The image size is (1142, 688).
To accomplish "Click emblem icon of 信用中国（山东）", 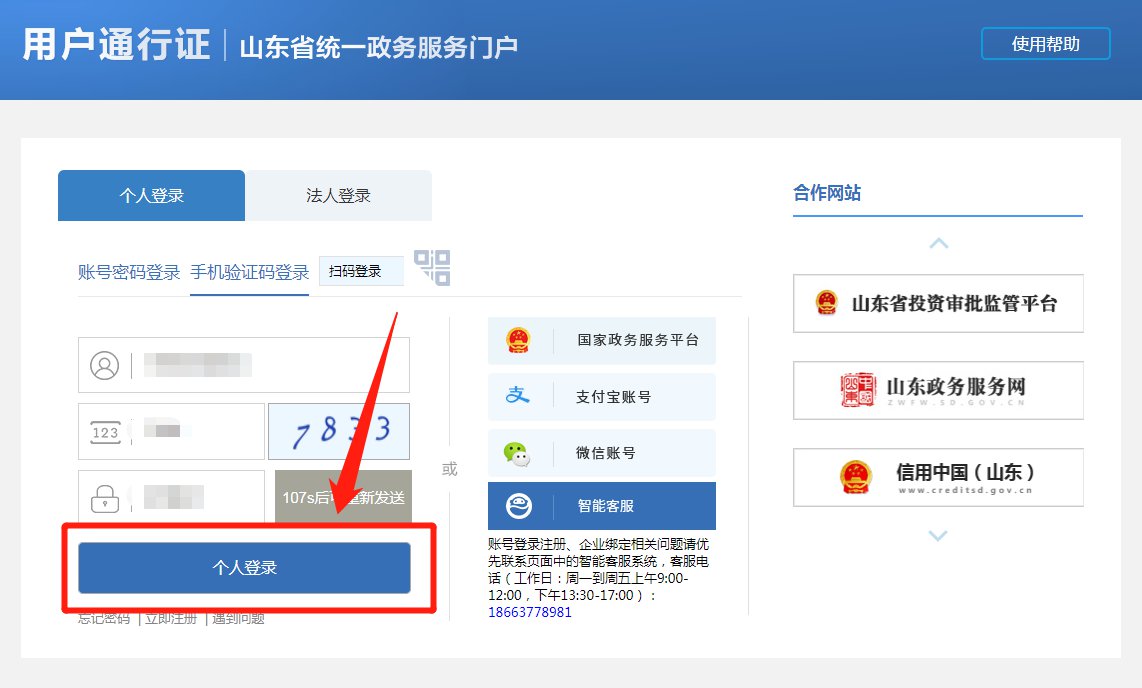I will click(856, 477).
